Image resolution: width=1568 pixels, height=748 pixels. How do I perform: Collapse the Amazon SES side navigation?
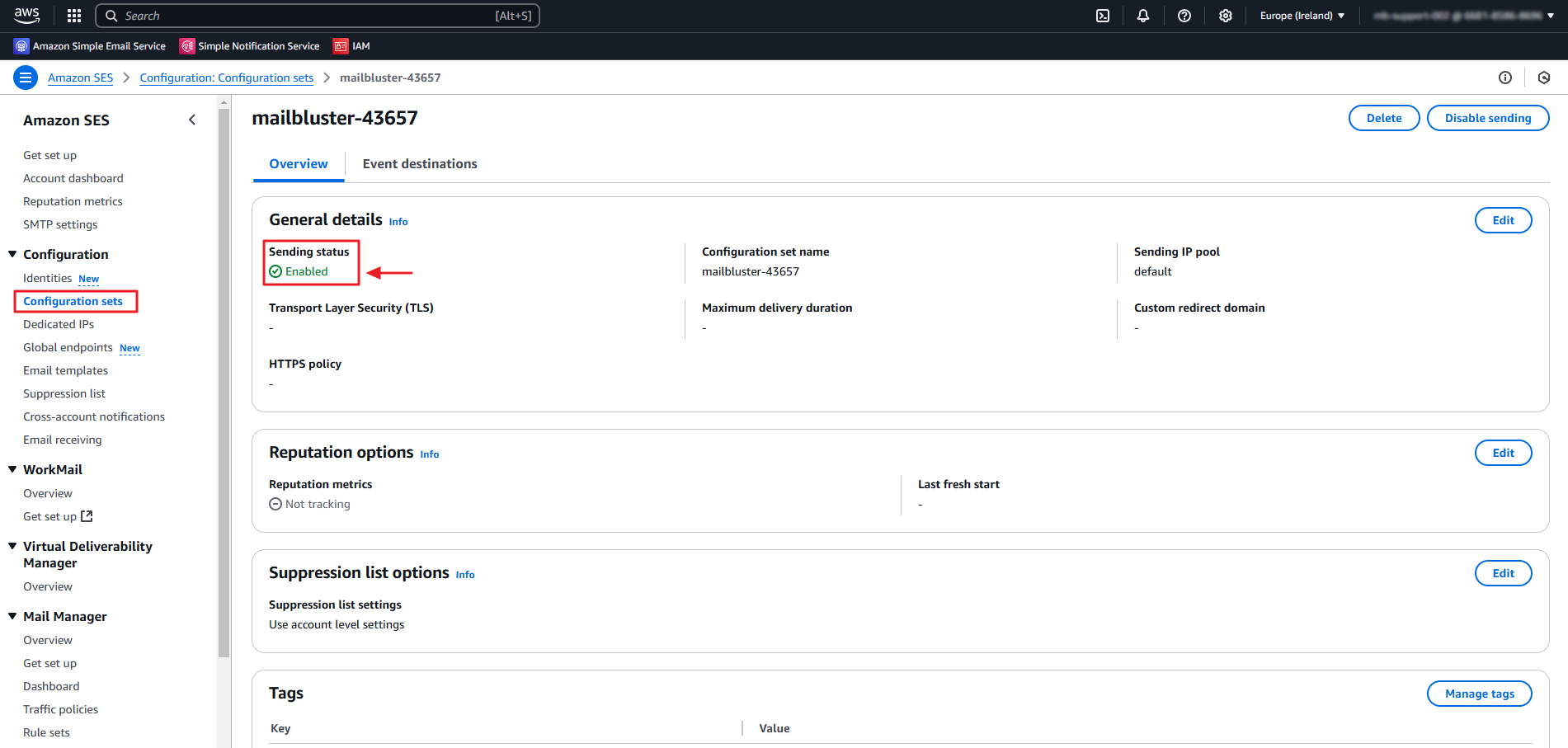pyautogui.click(x=192, y=120)
